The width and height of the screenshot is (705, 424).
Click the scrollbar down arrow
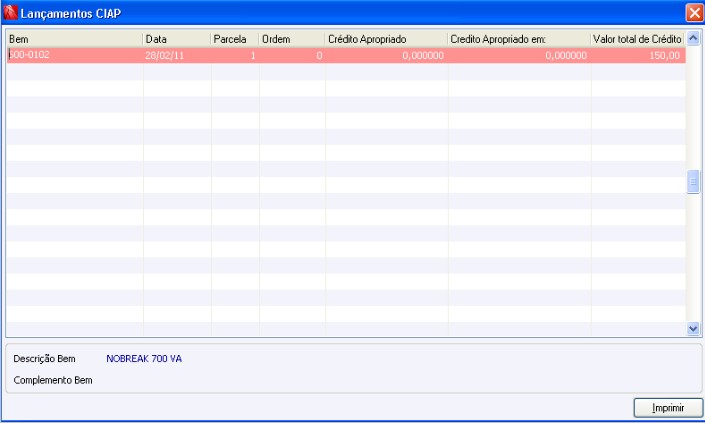[x=693, y=329]
